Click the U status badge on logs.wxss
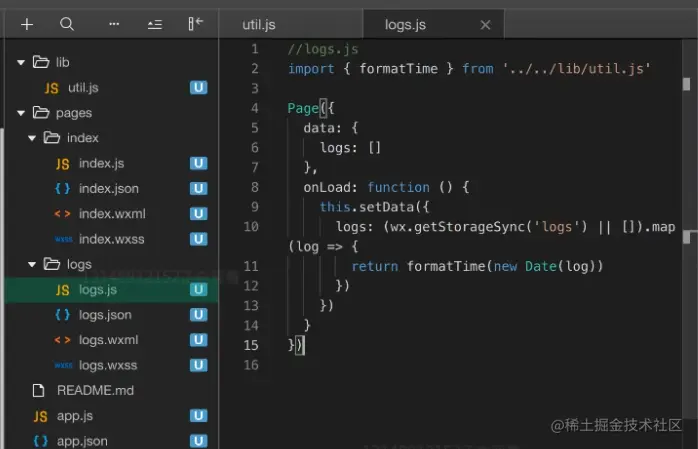The height and width of the screenshot is (449, 698). point(199,365)
